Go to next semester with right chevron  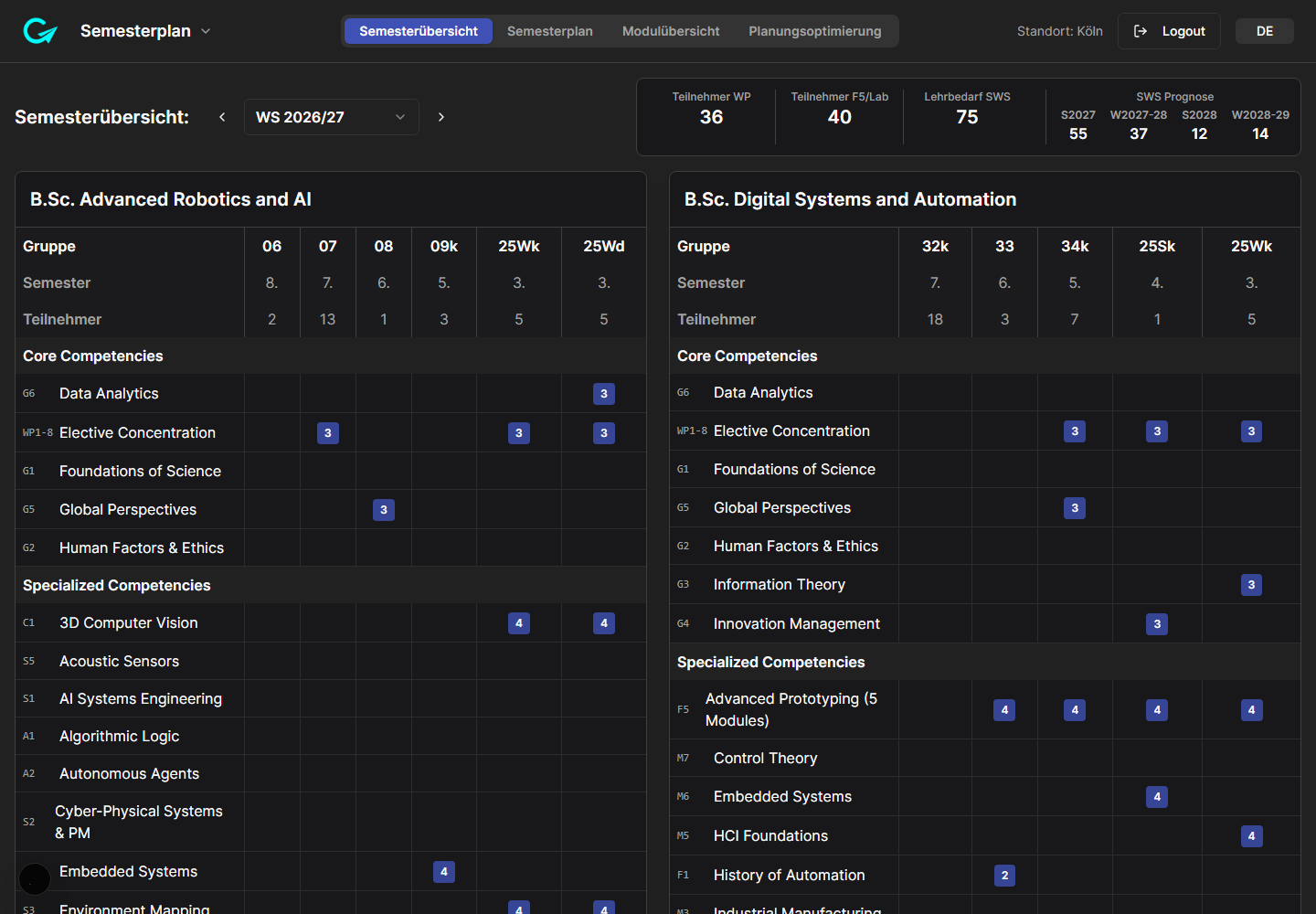pyautogui.click(x=441, y=117)
